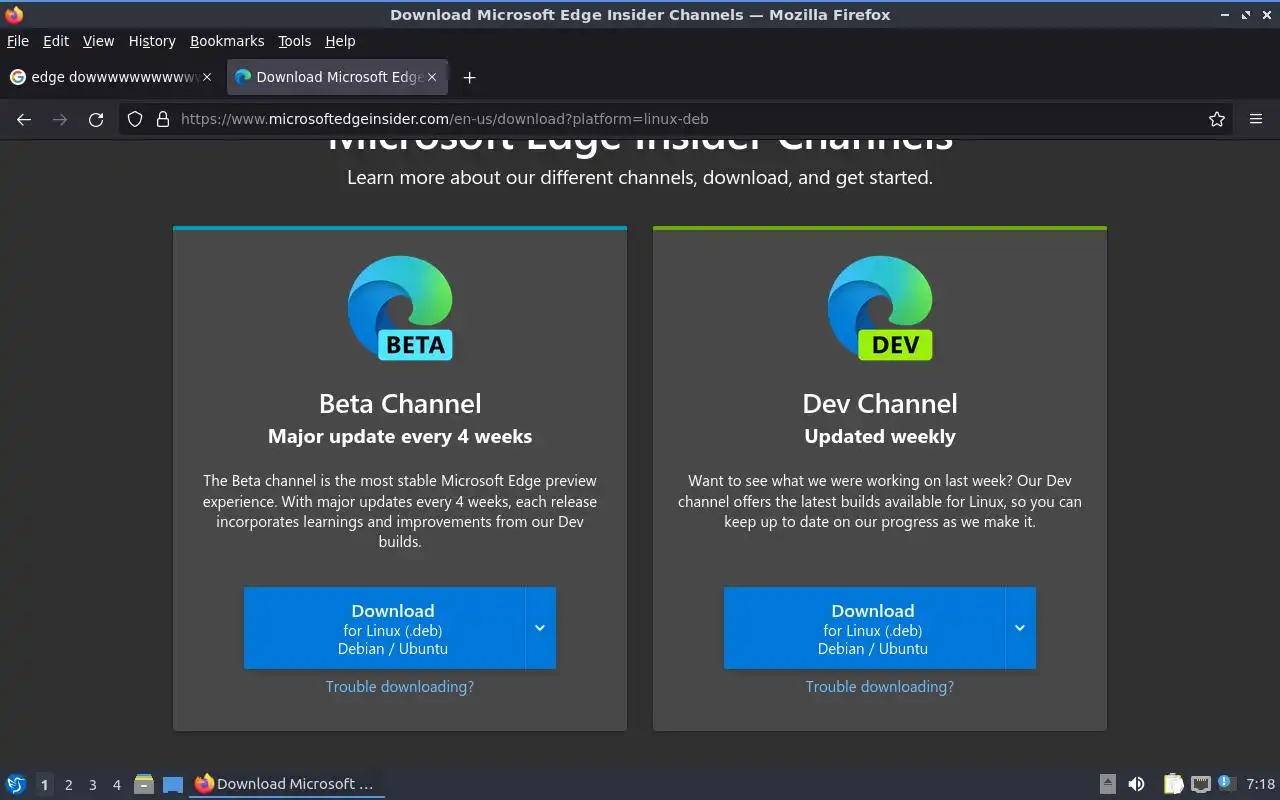Open a new tab with plus button
The width and height of the screenshot is (1280, 800).
coord(469,77)
